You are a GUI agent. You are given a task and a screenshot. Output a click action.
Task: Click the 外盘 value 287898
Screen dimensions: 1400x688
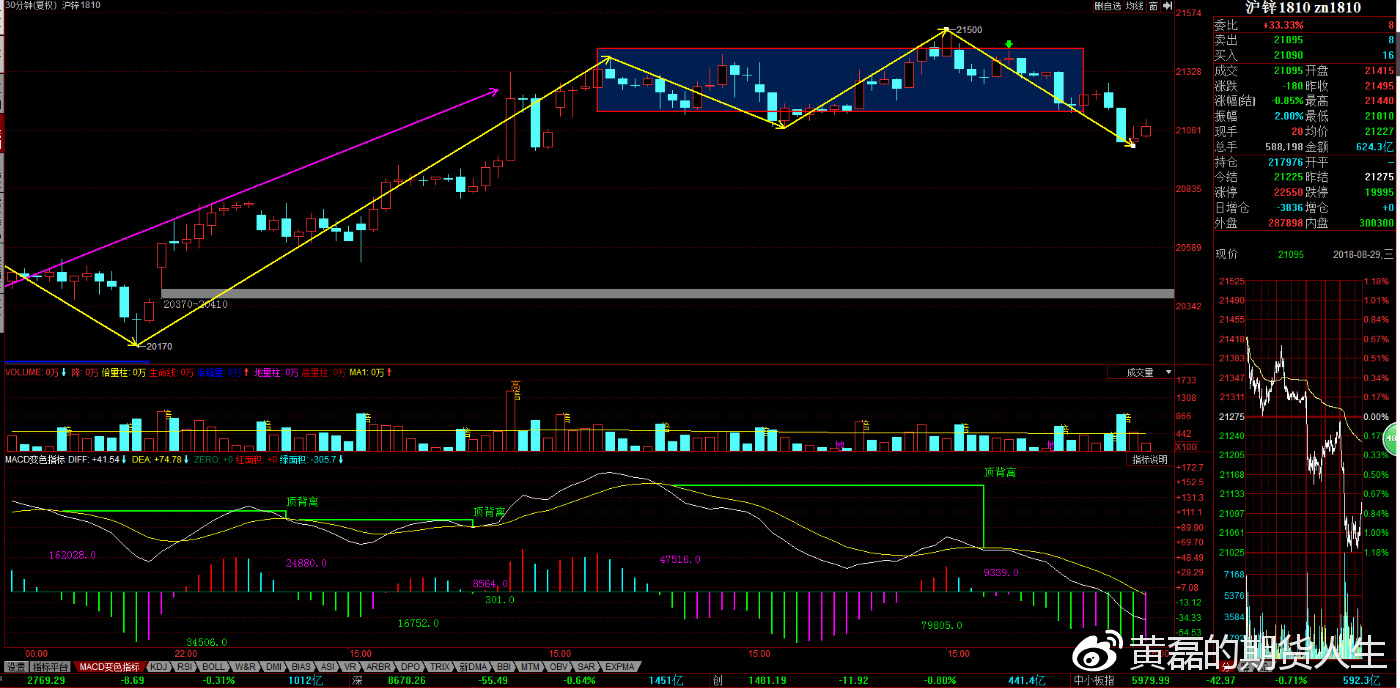click(x=1286, y=223)
